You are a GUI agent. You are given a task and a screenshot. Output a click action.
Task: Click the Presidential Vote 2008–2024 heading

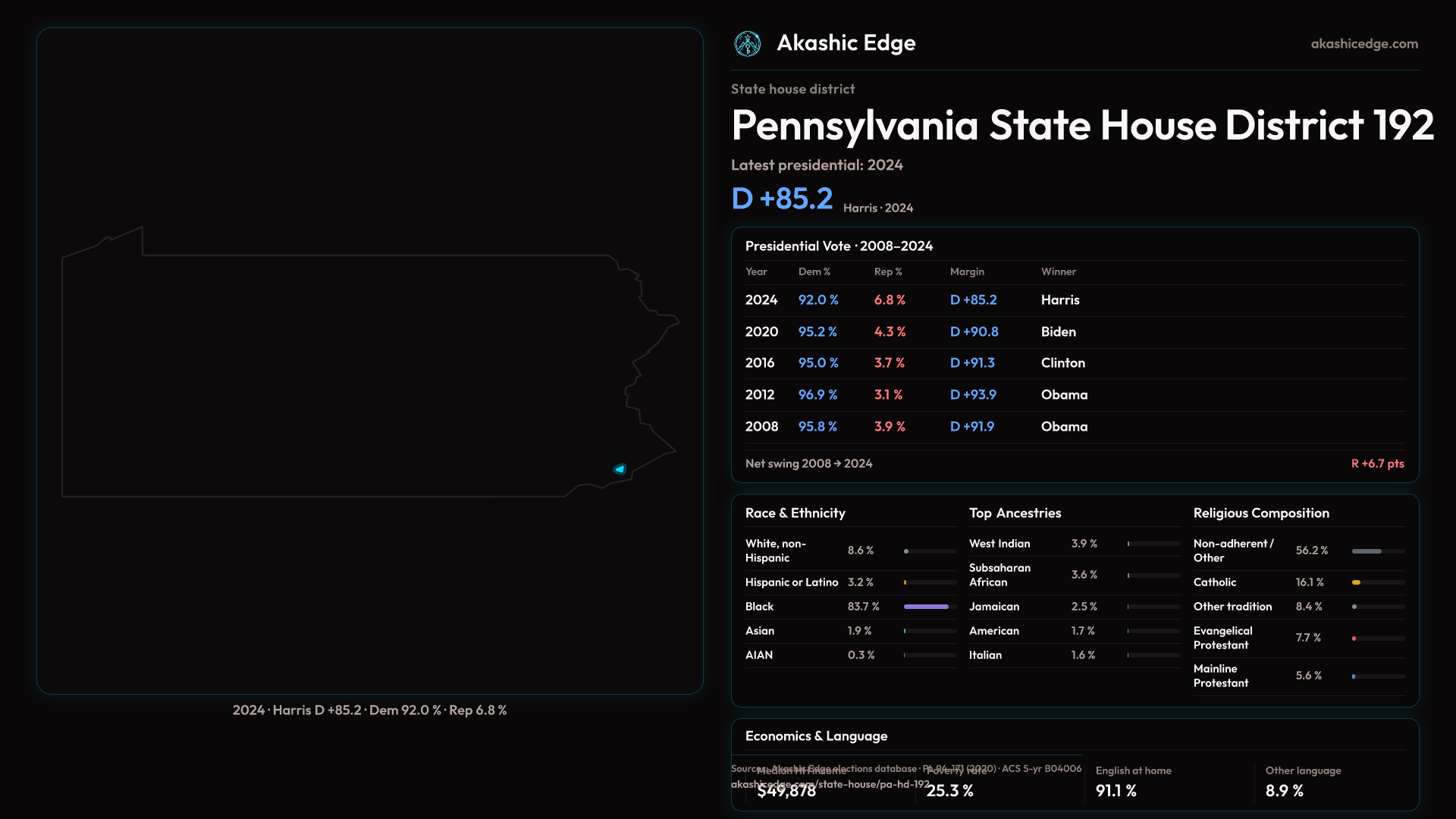[839, 246]
